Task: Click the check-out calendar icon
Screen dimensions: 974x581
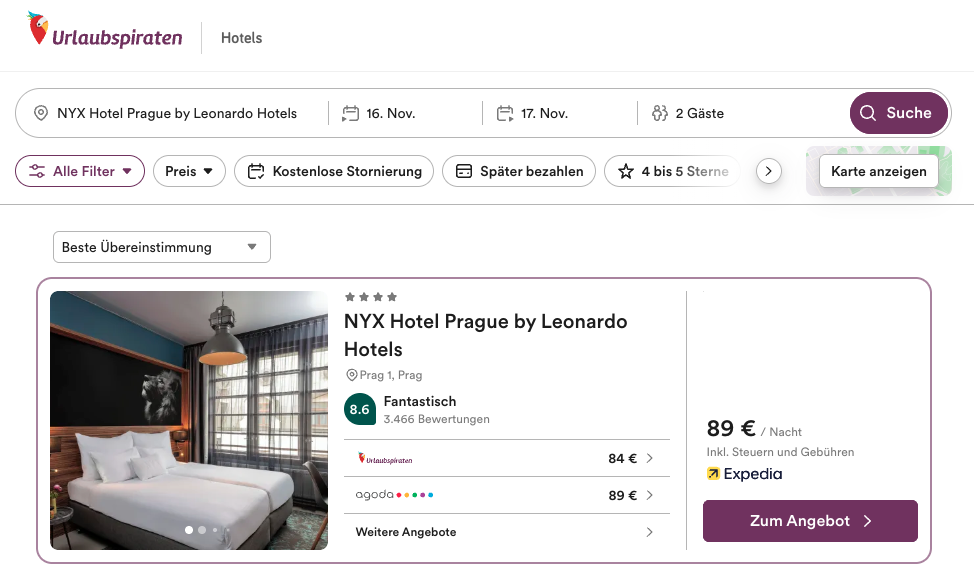Action: pyautogui.click(x=505, y=113)
